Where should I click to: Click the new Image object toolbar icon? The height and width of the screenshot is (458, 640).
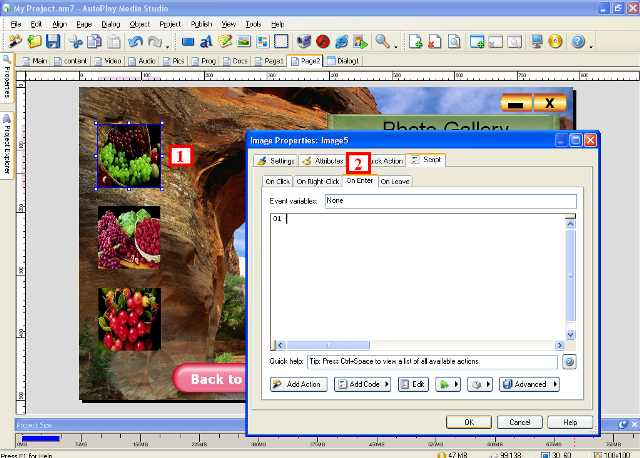pyautogui.click(x=245, y=42)
